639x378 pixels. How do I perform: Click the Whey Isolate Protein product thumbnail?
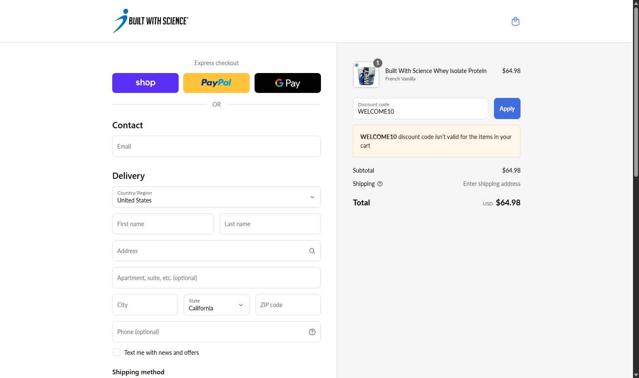click(366, 75)
